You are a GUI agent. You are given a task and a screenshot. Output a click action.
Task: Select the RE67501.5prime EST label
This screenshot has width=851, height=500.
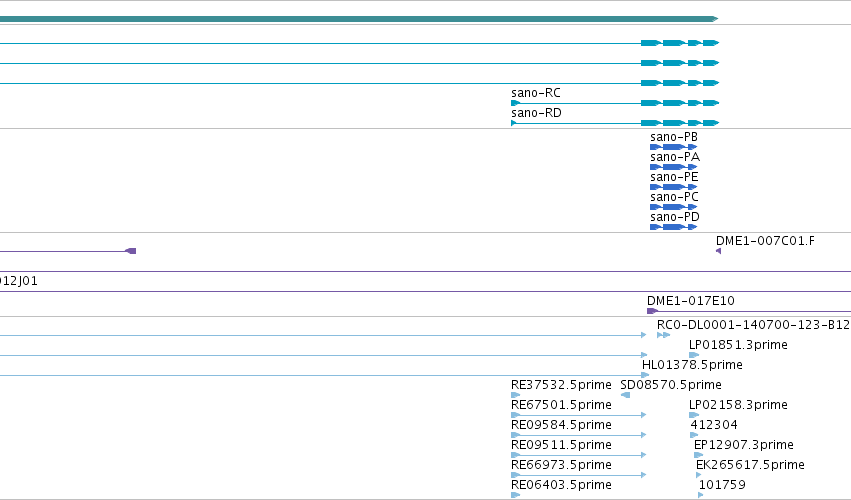coord(561,405)
